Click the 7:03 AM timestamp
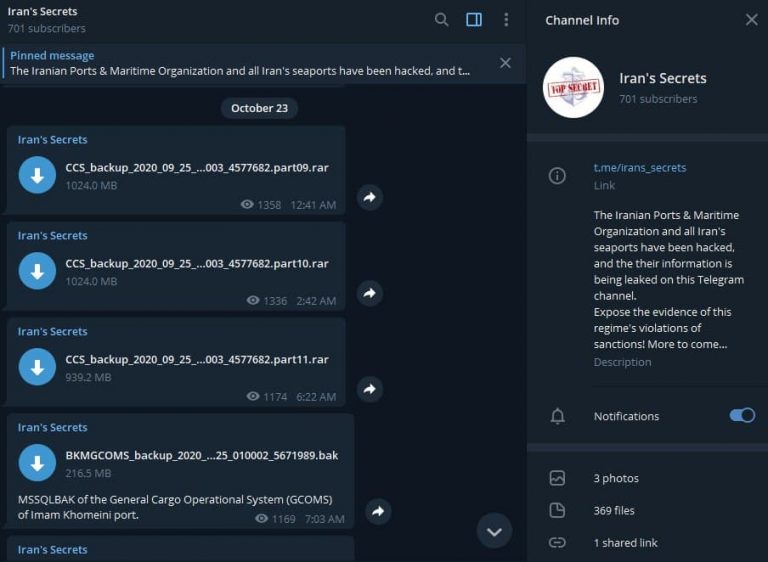Image resolution: width=768 pixels, height=562 pixels. [325, 519]
